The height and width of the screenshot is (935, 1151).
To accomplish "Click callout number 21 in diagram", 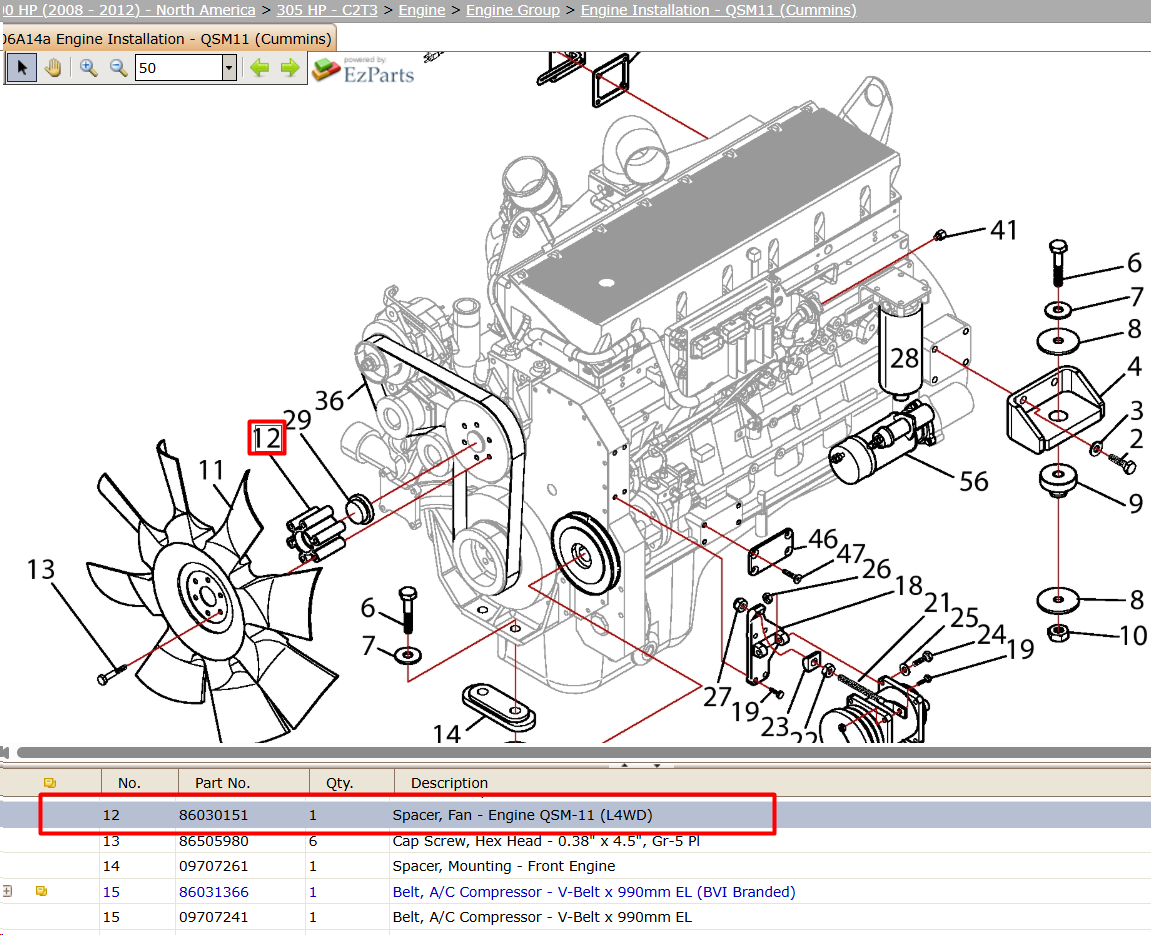I will (937, 603).
